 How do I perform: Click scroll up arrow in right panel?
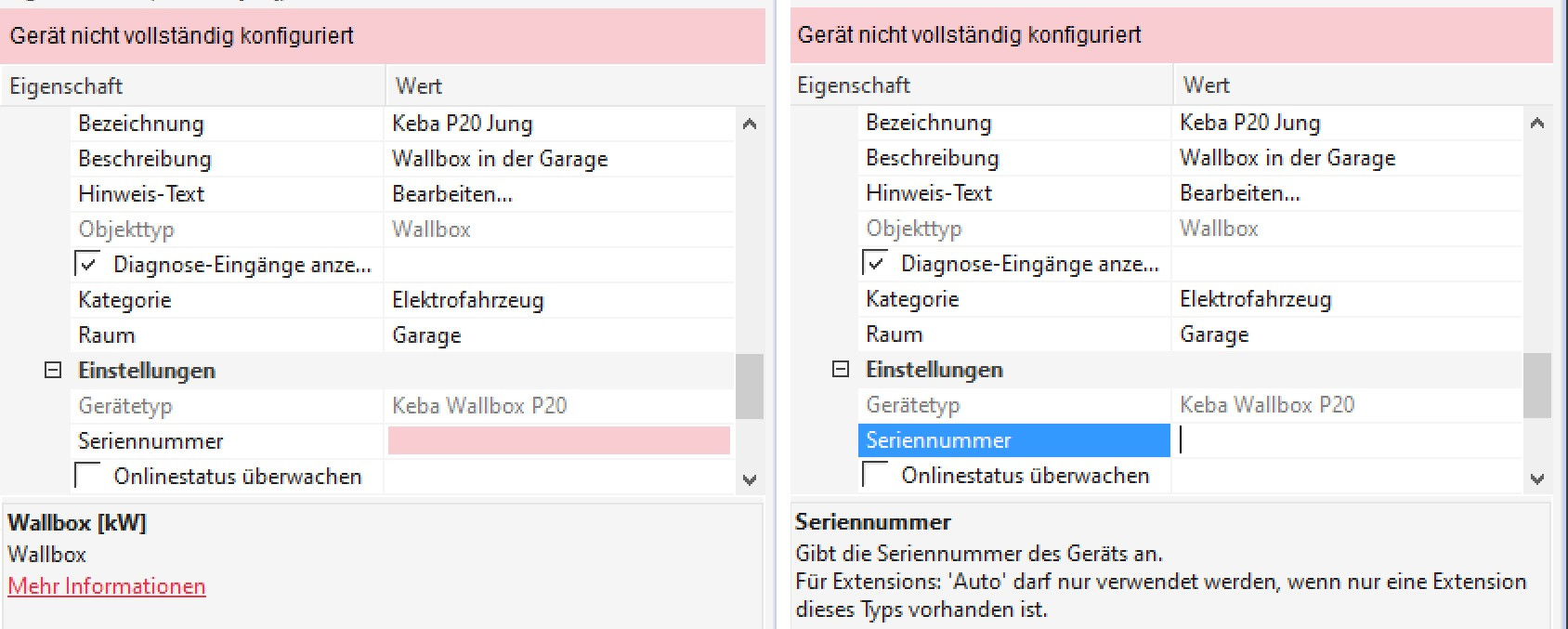(1537, 123)
